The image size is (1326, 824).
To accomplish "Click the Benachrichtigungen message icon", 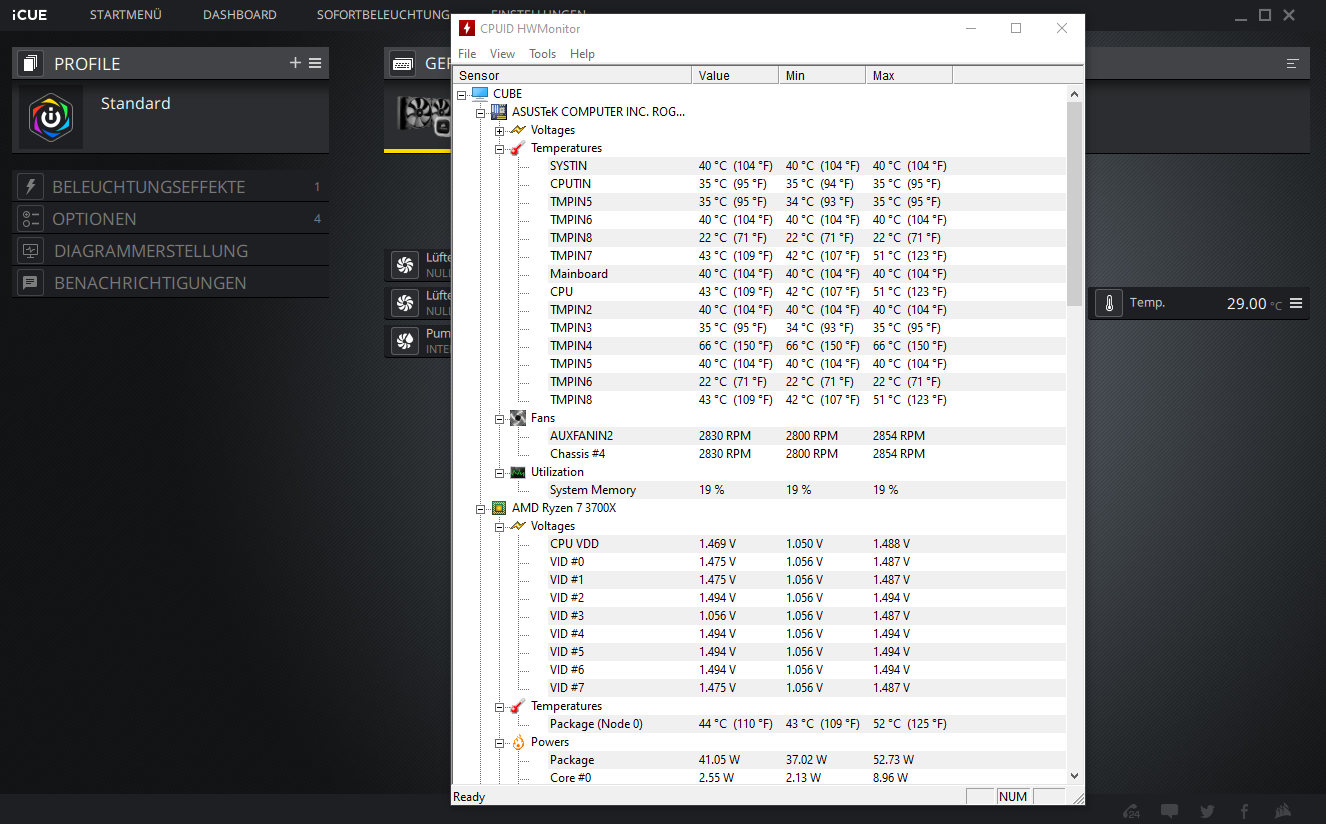I will (x=31, y=283).
